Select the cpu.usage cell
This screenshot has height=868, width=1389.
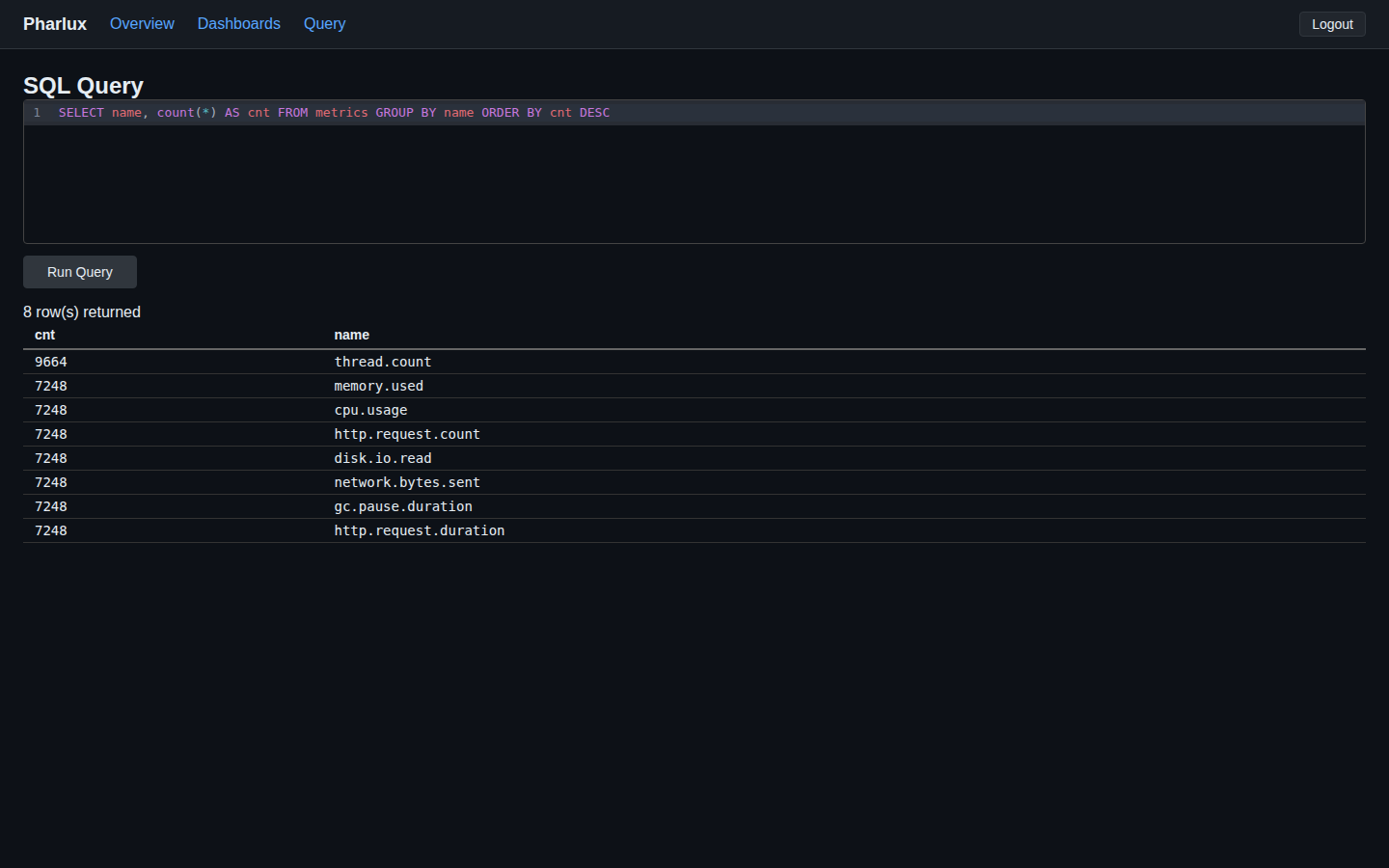click(370, 410)
